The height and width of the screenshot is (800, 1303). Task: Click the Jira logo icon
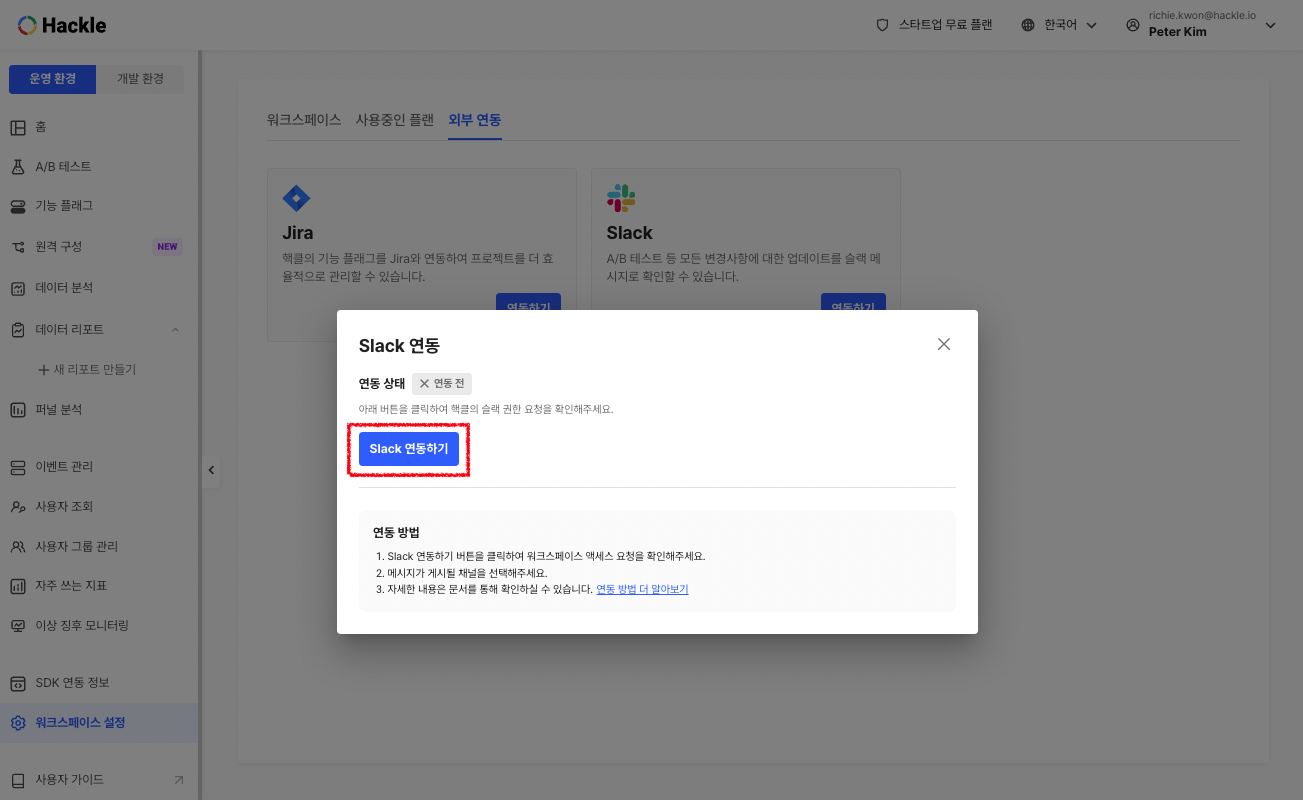[x=297, y=198]
